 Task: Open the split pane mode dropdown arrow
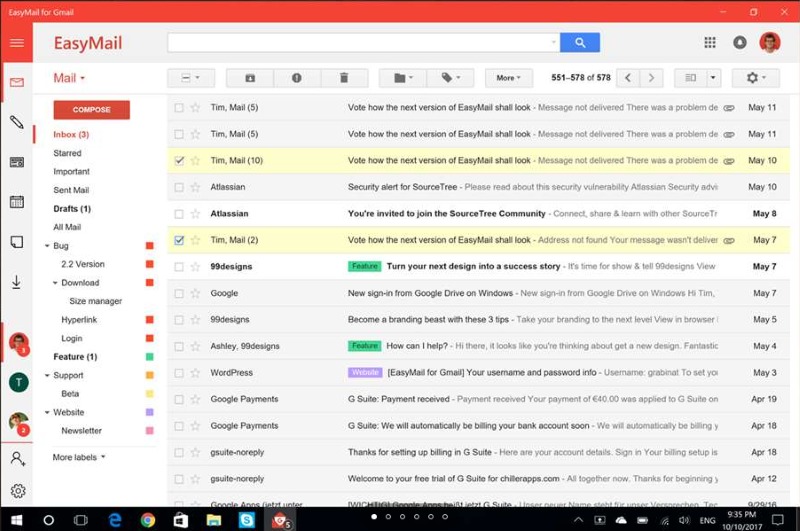coord(713,78)
